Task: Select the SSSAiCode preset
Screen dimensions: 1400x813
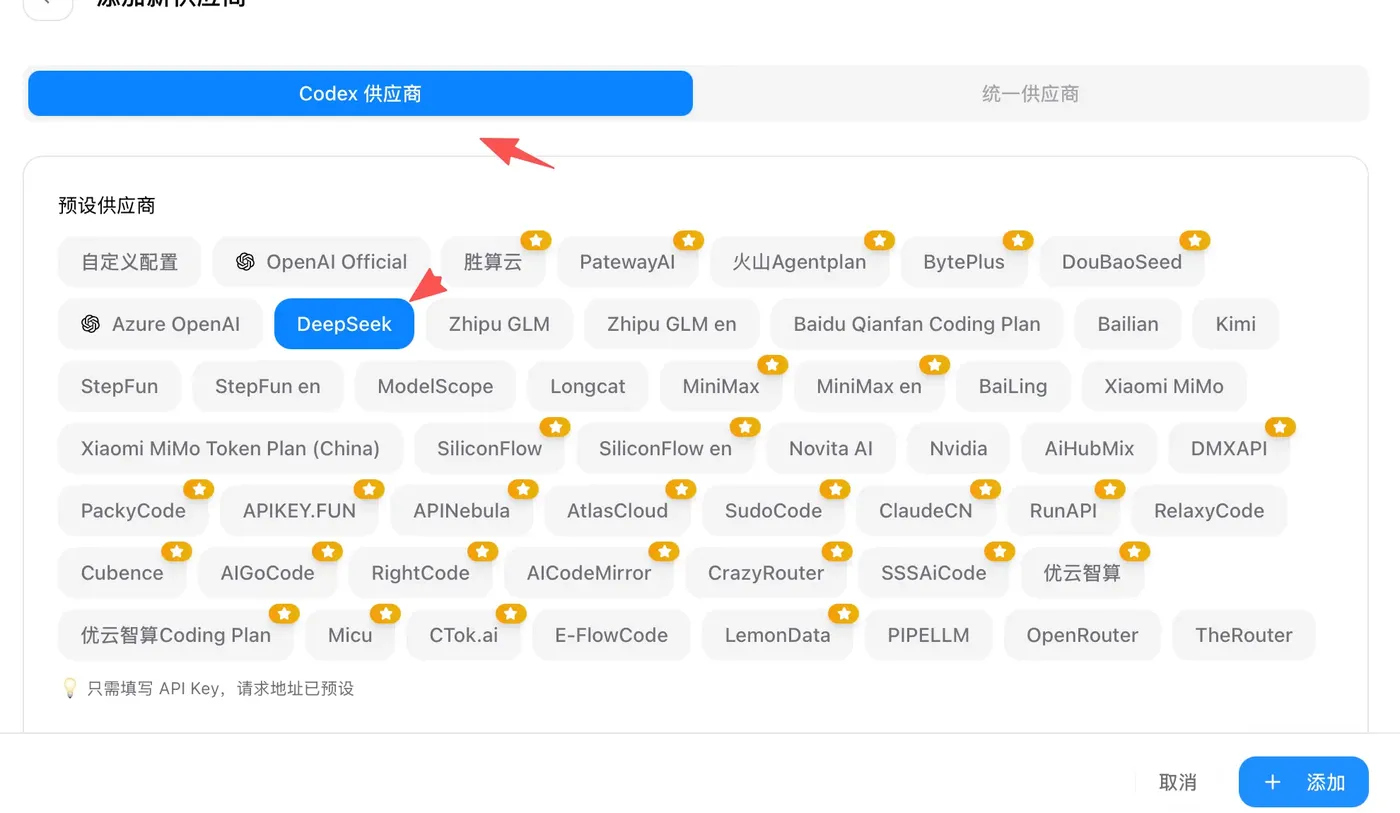Action: 934,572
